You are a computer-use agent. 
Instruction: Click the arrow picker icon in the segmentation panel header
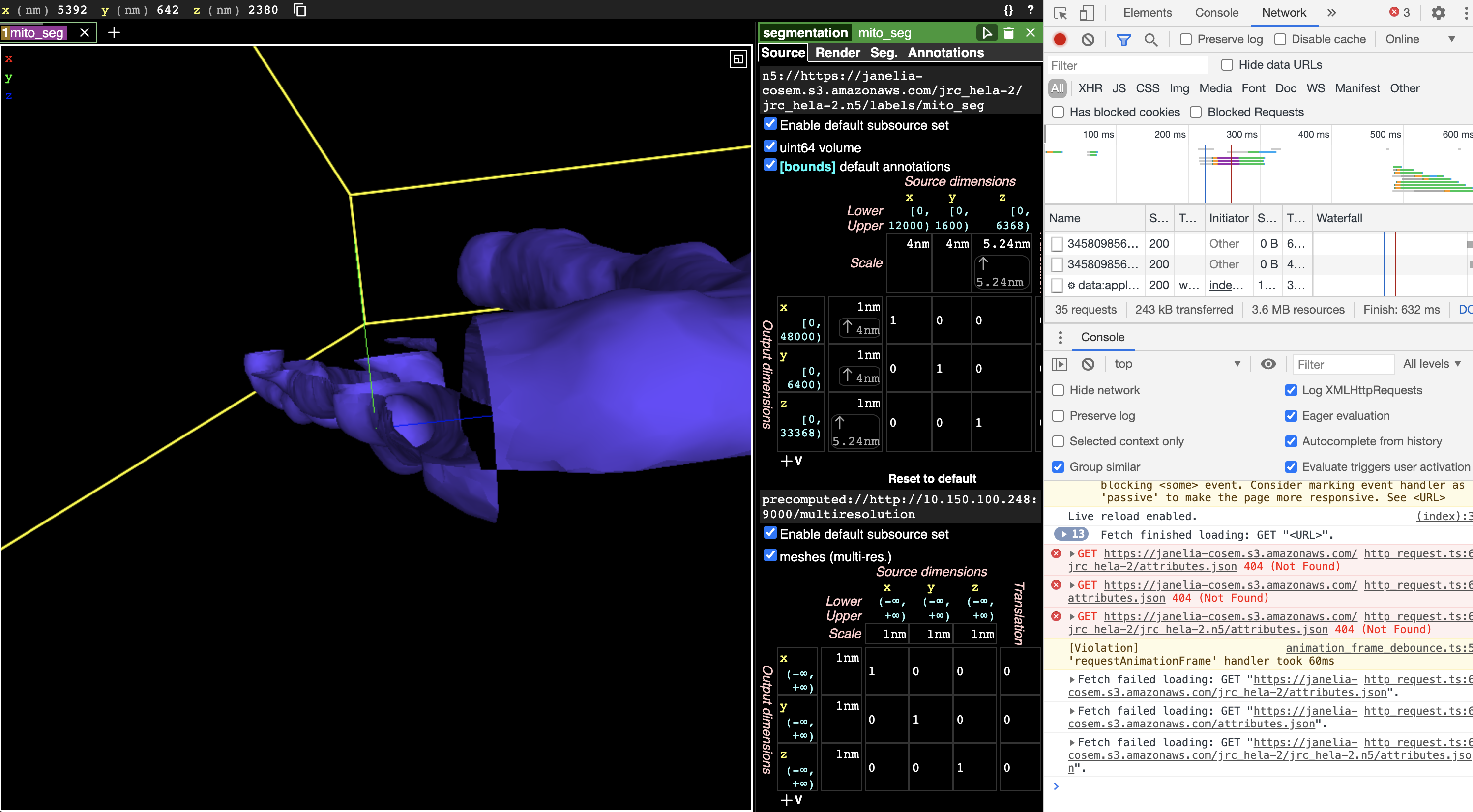(987, 32)
